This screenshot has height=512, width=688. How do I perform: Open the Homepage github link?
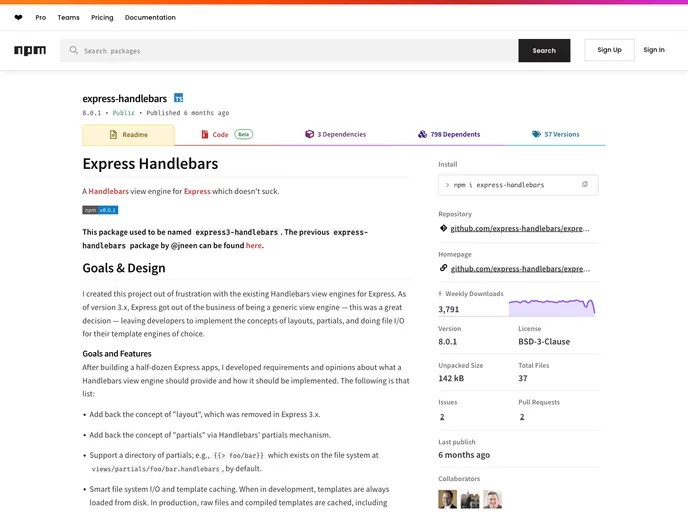coord(520,269)
